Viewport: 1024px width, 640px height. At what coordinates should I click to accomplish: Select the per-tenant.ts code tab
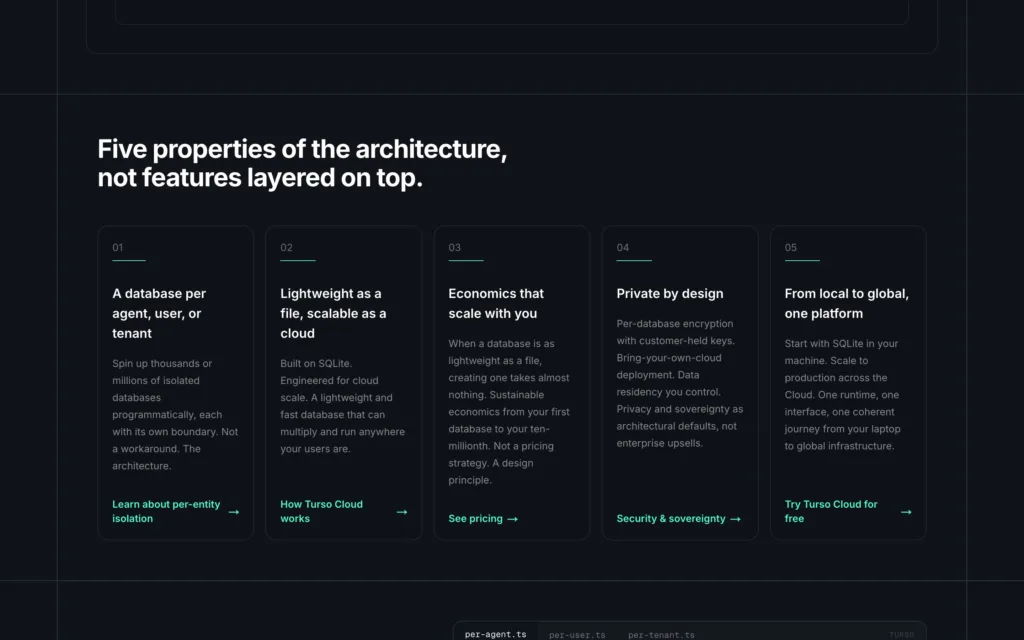661,635
